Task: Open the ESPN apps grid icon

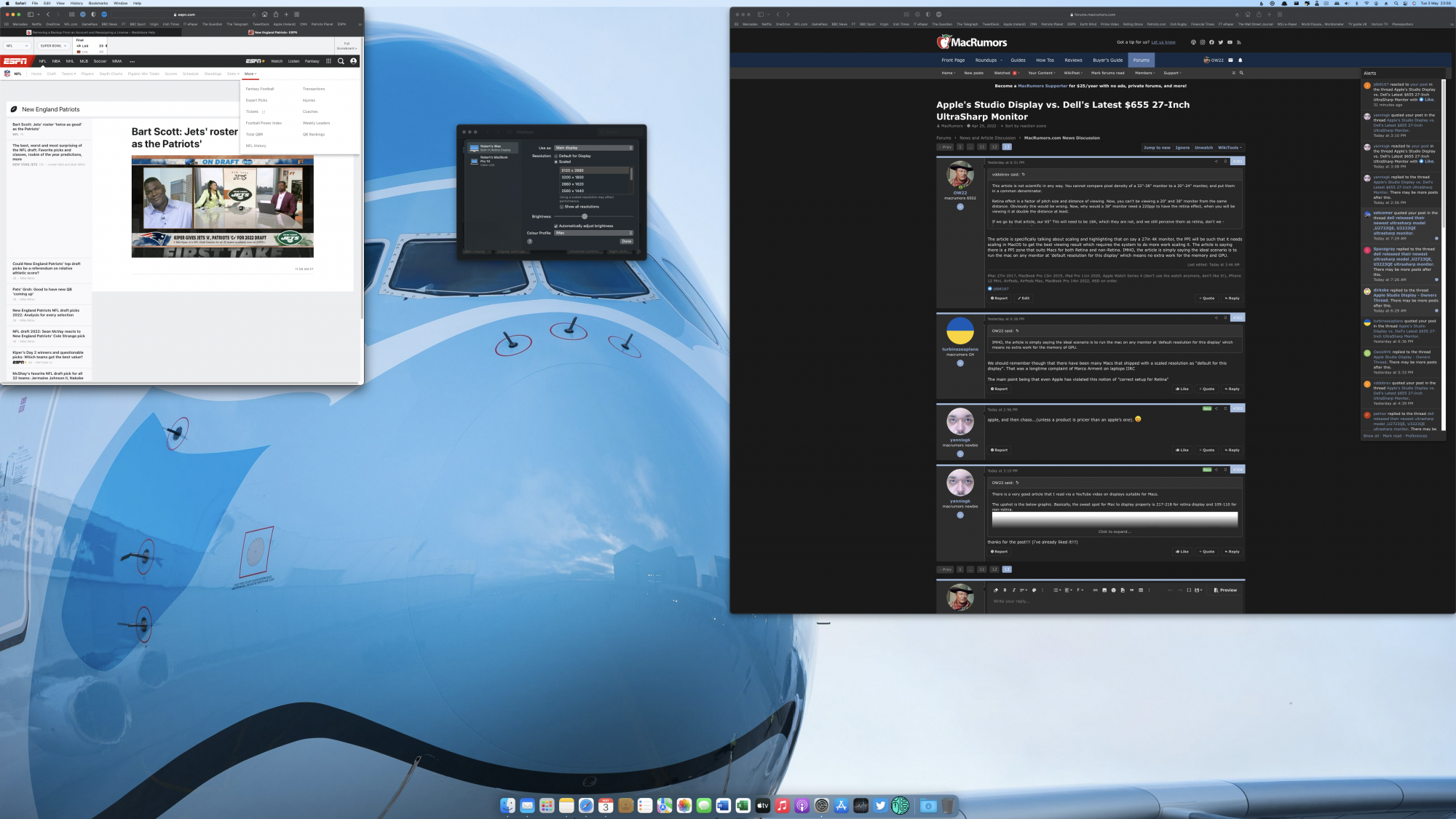Action: [x=328, y=61]
